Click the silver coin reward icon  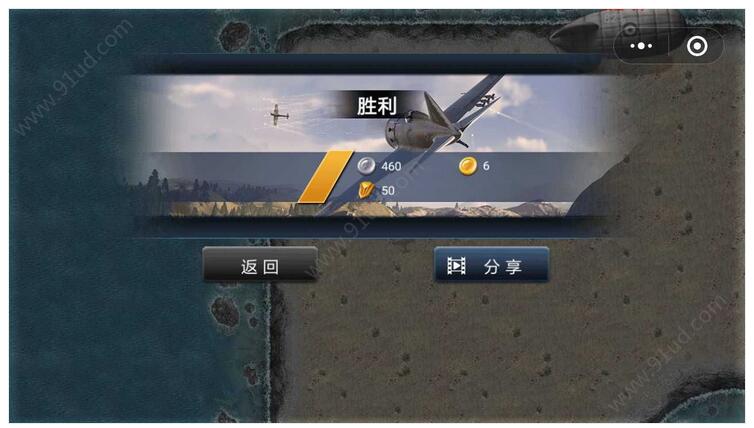point(366,166)
